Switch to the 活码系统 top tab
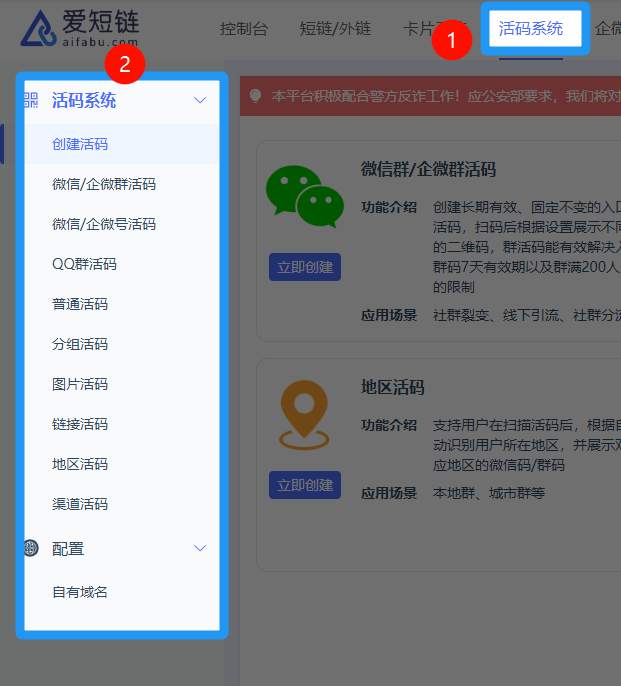The height and width of the screenshot is (686, 621). coord(531,28)
